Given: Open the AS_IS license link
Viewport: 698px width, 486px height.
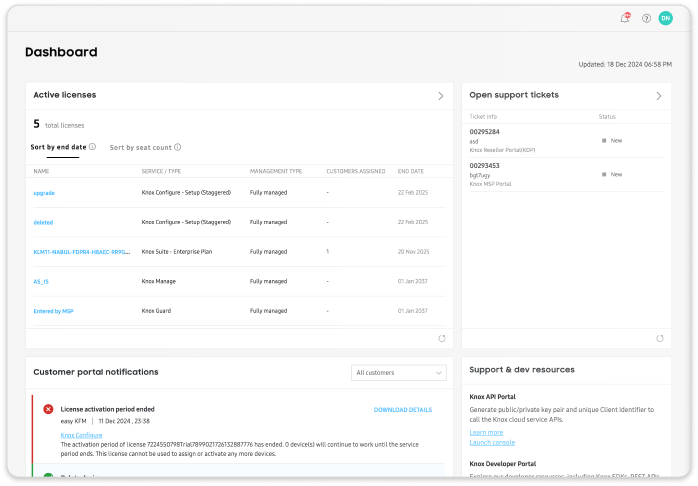Looking at the screenshot, I should (41, 282).
